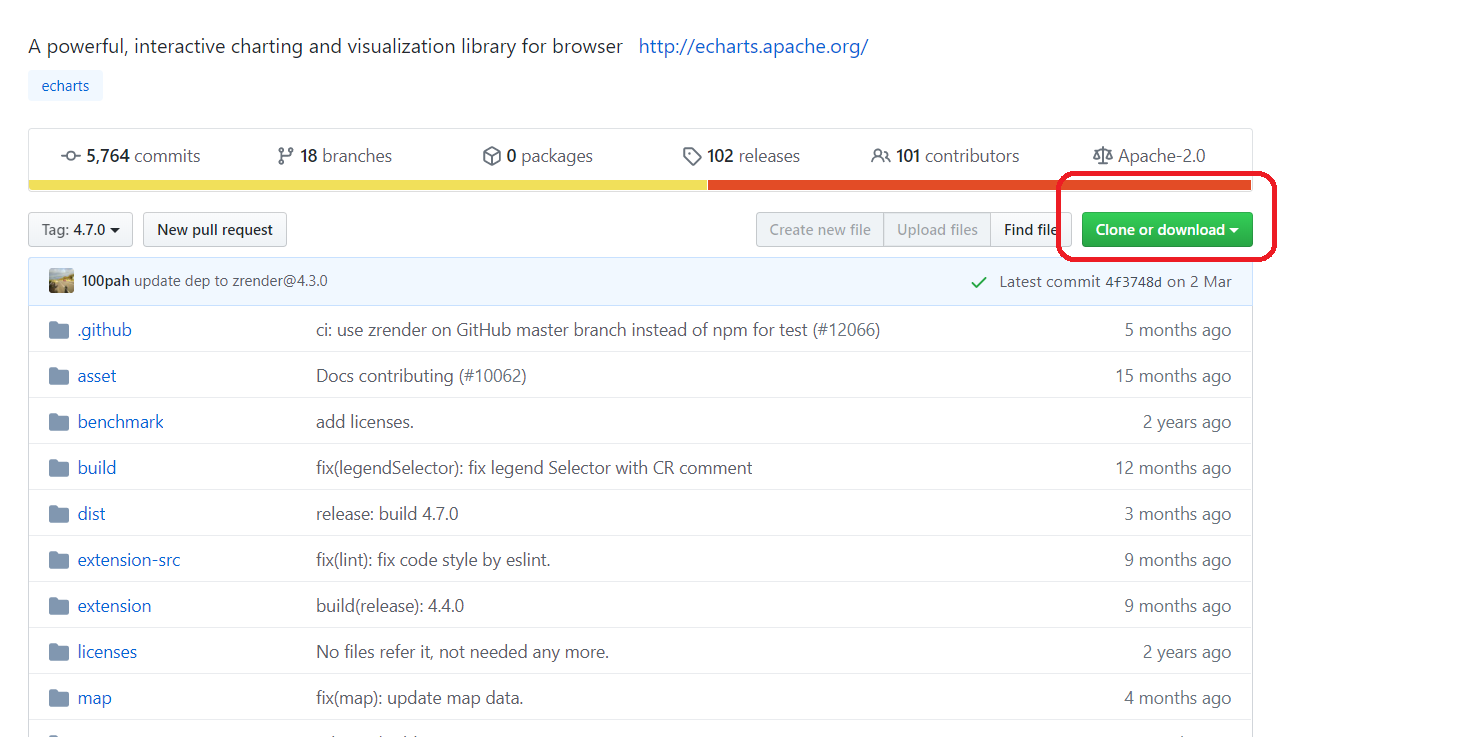This screenshot has width=1466, height=737.
Task: Open the extension-src folder
Action: [129, 560]
